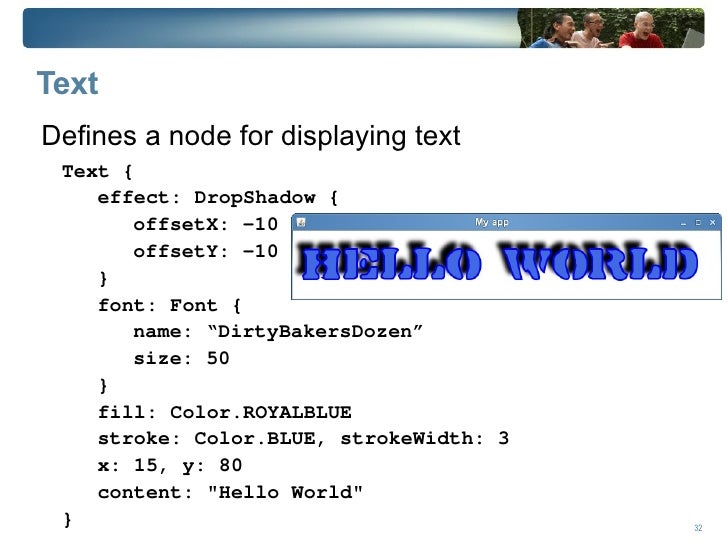
Task: Maximize the My app window
Action: (698, 223)
